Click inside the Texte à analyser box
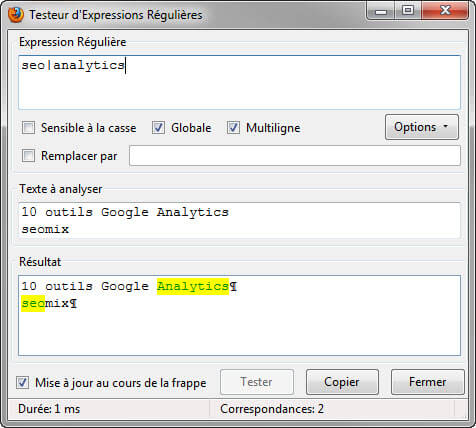Viewport: 476px width, 428px height. [239, 220]
